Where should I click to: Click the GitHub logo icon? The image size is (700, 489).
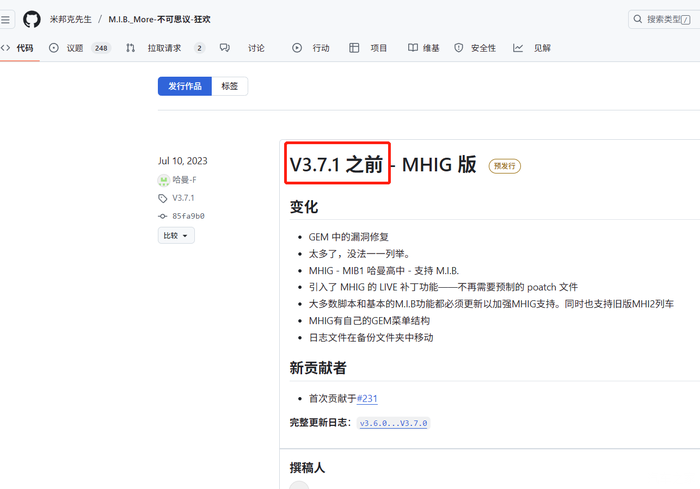coord(32,19)
